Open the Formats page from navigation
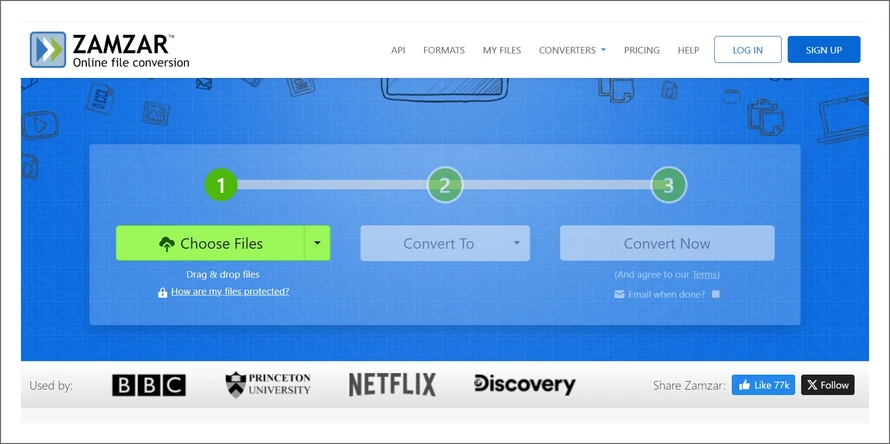Screen dimensions: 890x444 443,50
